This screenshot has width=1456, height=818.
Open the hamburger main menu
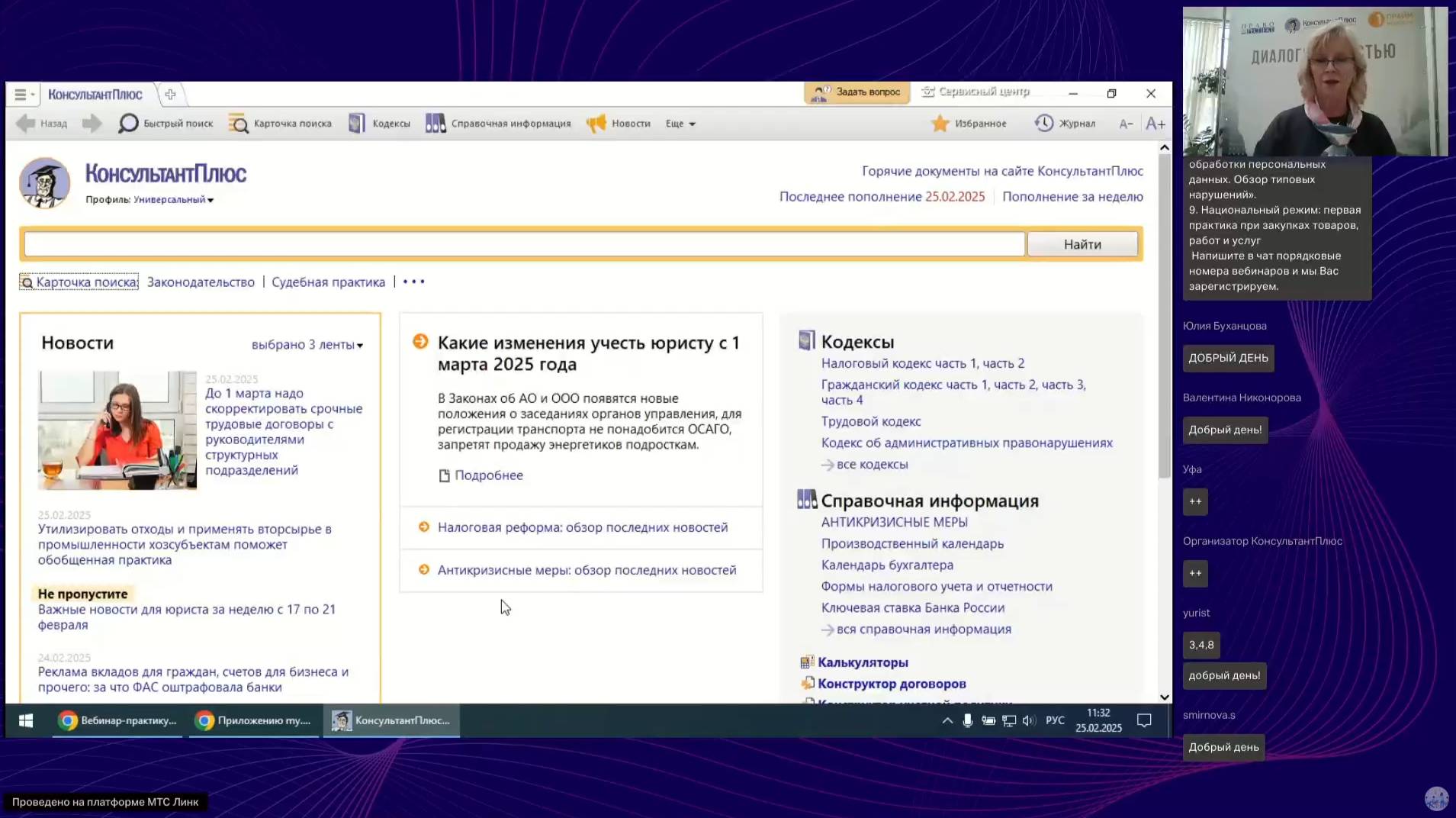[x=24, y=95]
